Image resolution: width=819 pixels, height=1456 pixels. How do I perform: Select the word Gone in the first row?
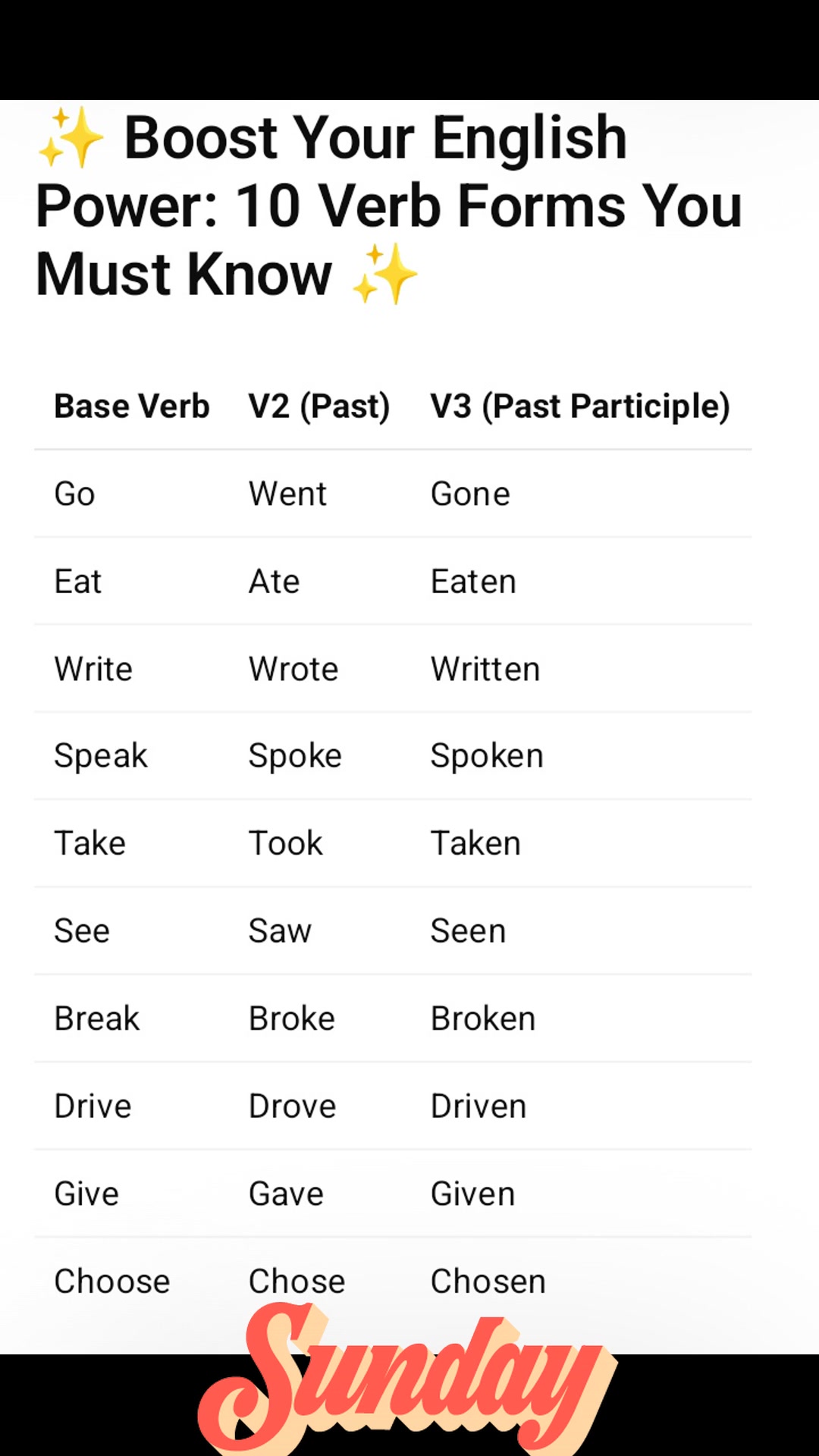470,494
